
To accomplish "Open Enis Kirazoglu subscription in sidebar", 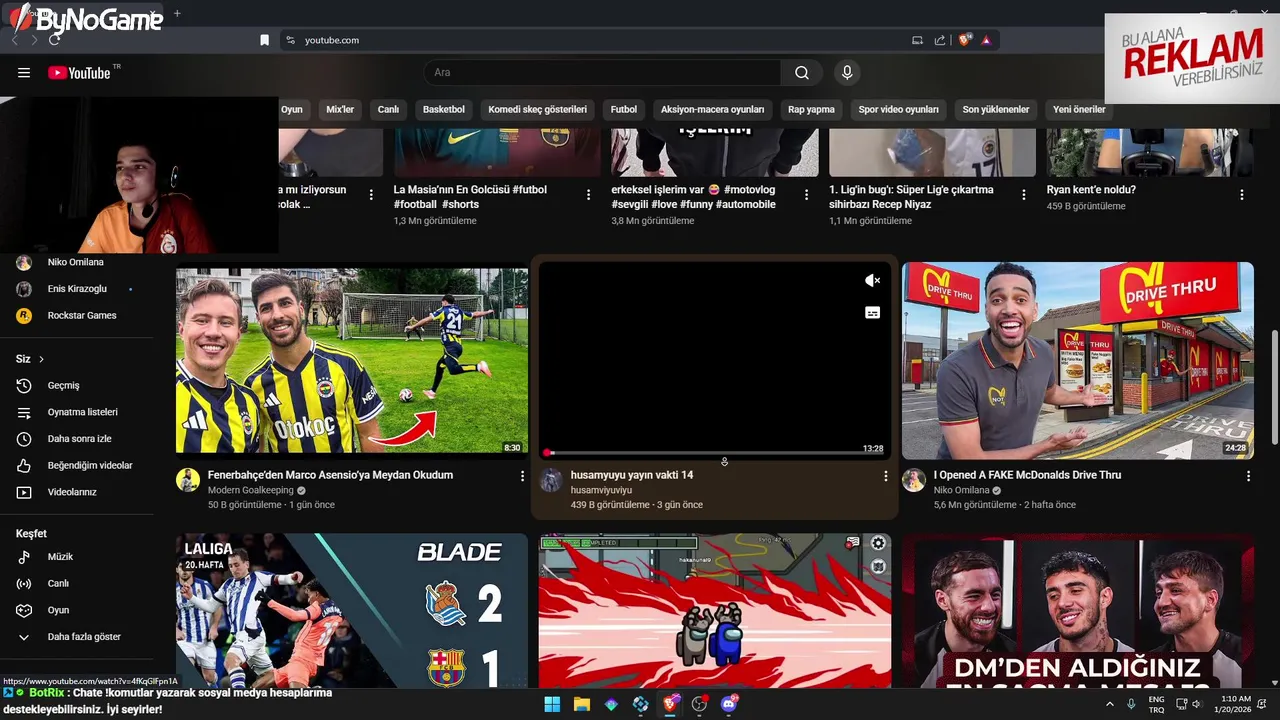I will pyautogui.click(x=77, y=289).
